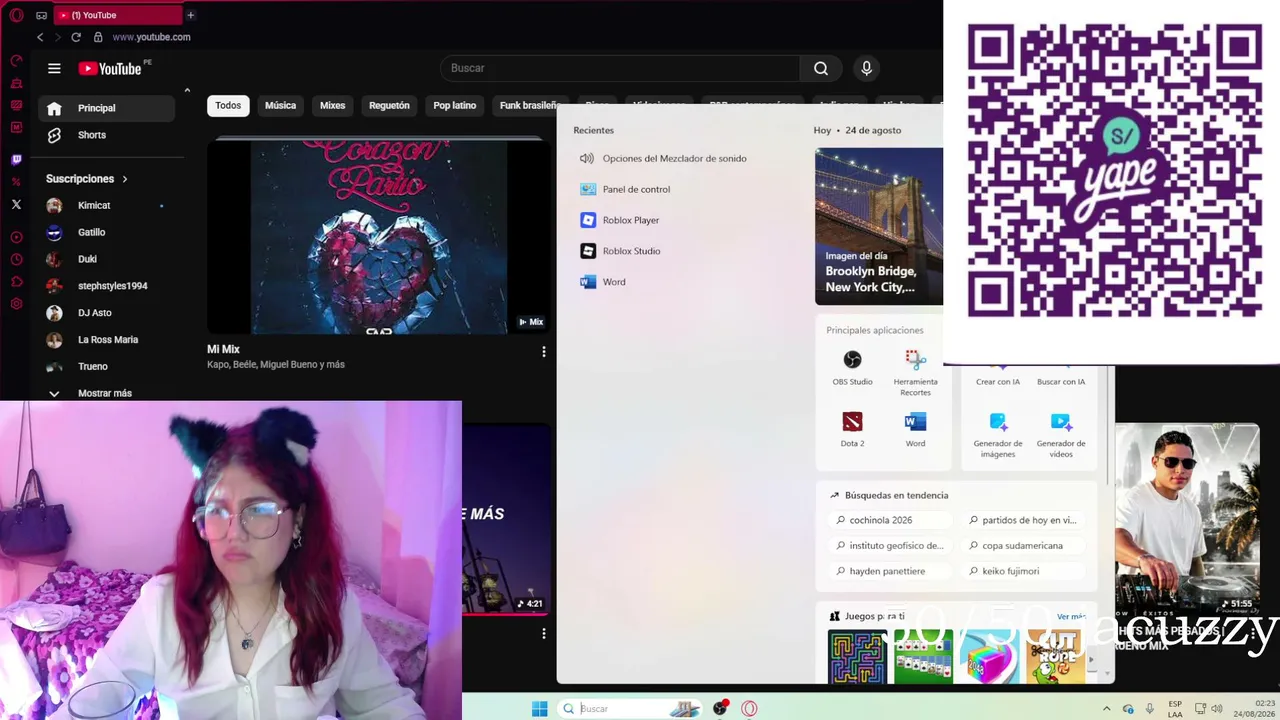Open Brooklyn Bridge image of the day
1280x720 pixels.
click(x=879, y=226)
